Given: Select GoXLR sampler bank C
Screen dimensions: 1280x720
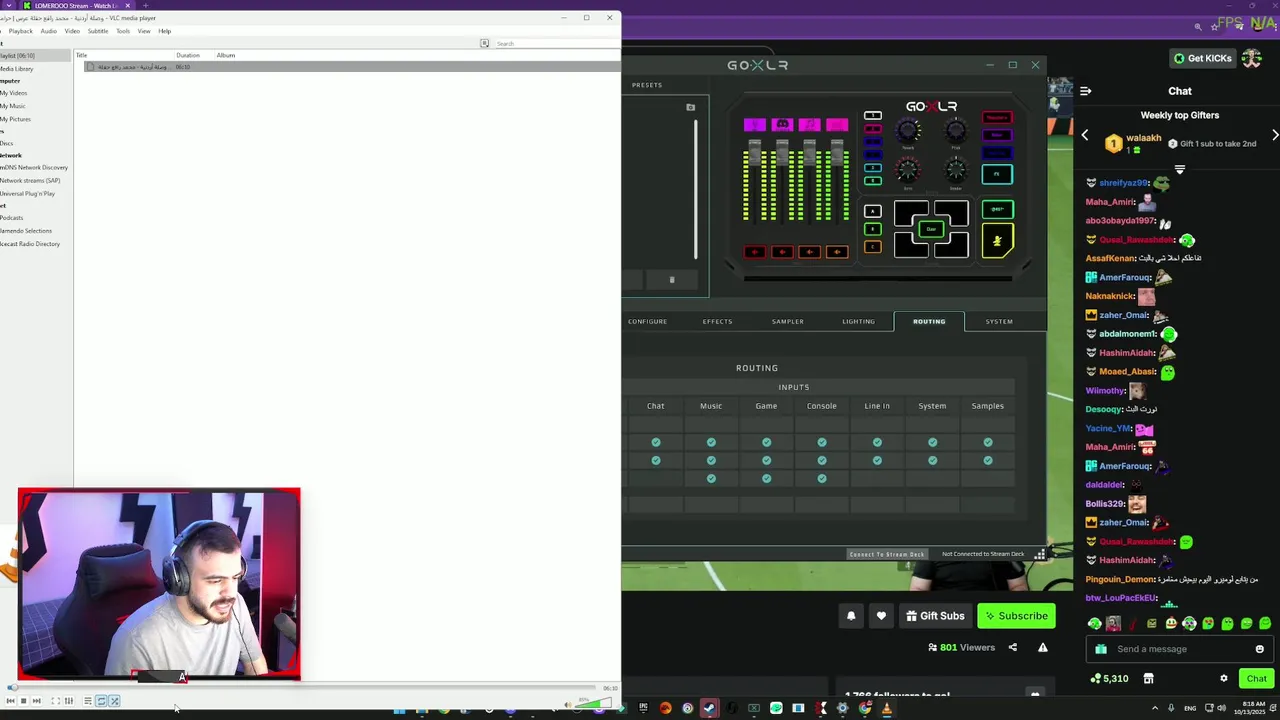Looking at the screenshot, I should 873,246.
